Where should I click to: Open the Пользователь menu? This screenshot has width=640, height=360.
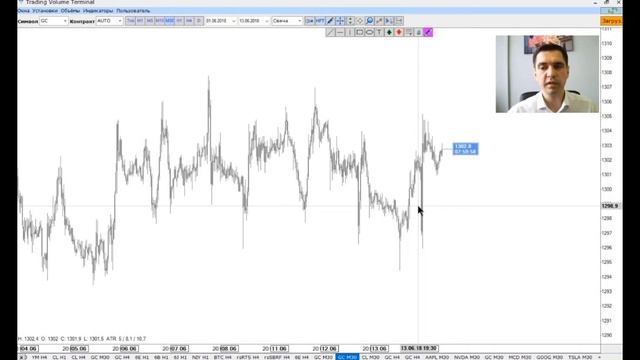tap(133, 11)
